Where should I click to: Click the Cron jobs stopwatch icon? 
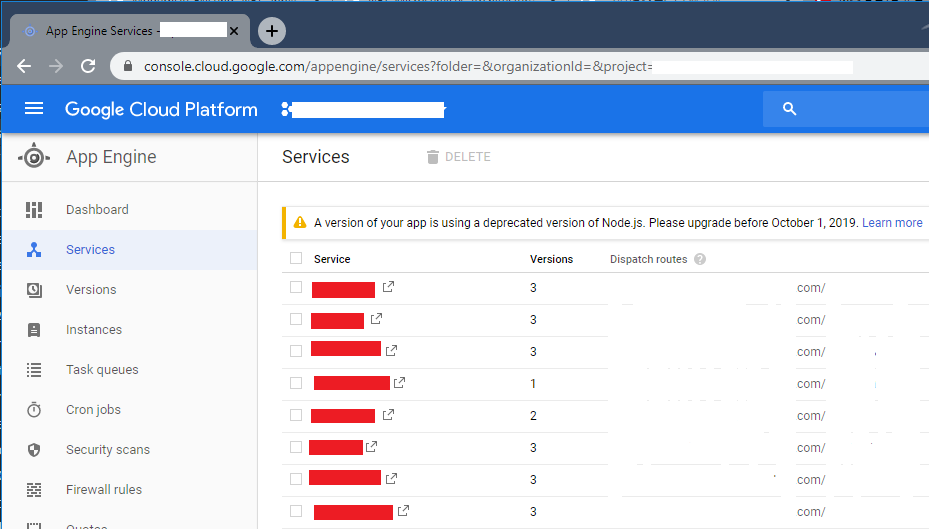(x=34, y=409)
